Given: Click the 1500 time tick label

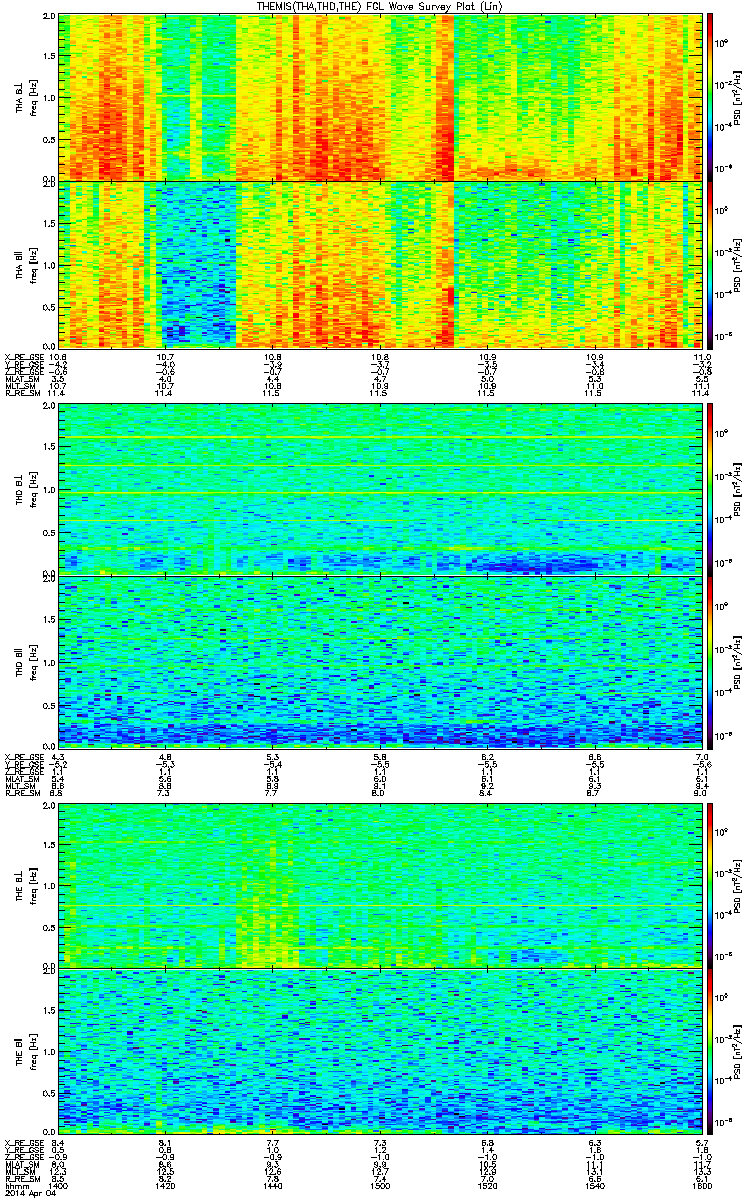Looking at the screenshot, I should tap(380, 1186).
